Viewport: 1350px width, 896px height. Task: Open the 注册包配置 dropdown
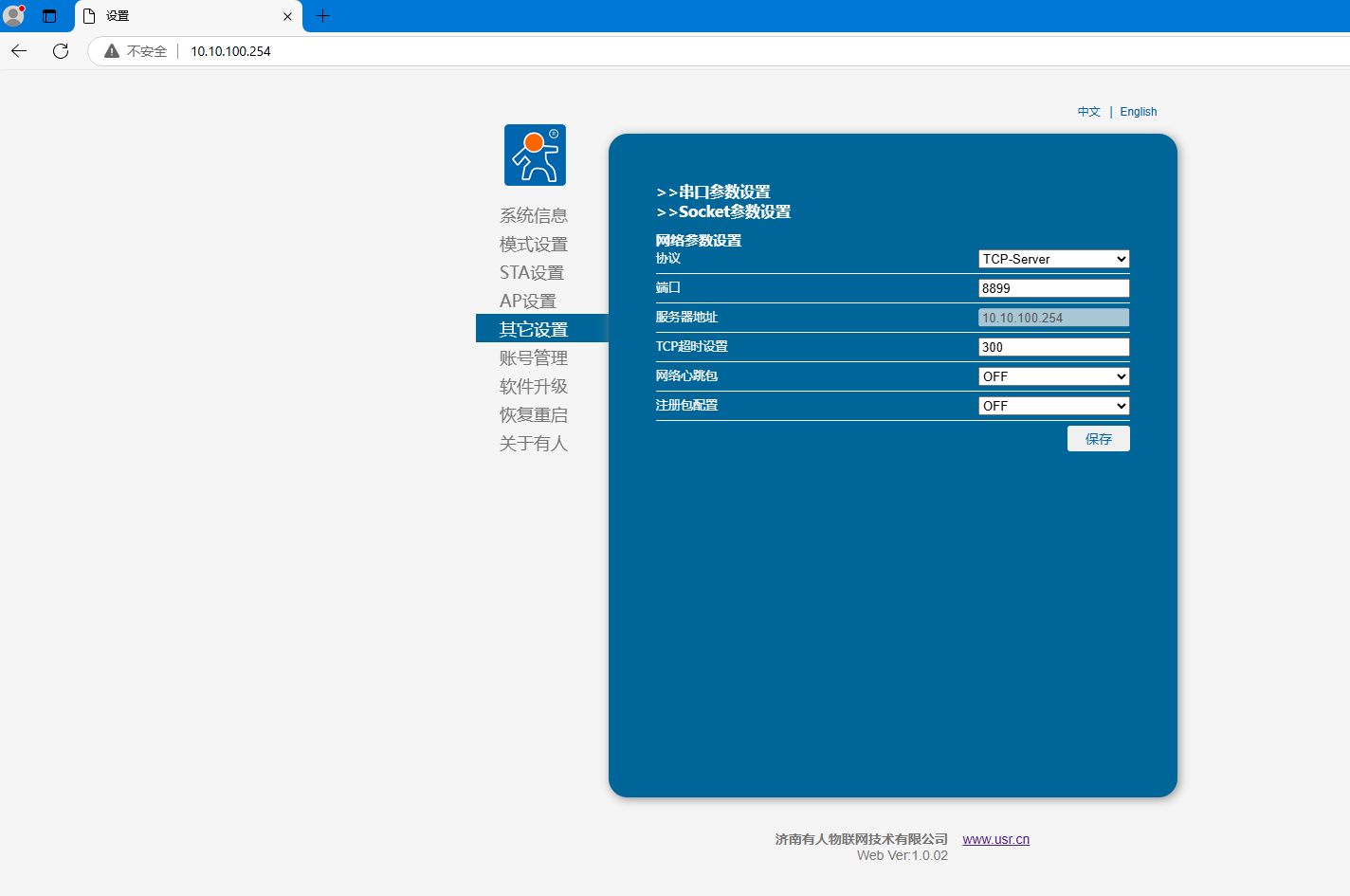tap(1053, 406)
